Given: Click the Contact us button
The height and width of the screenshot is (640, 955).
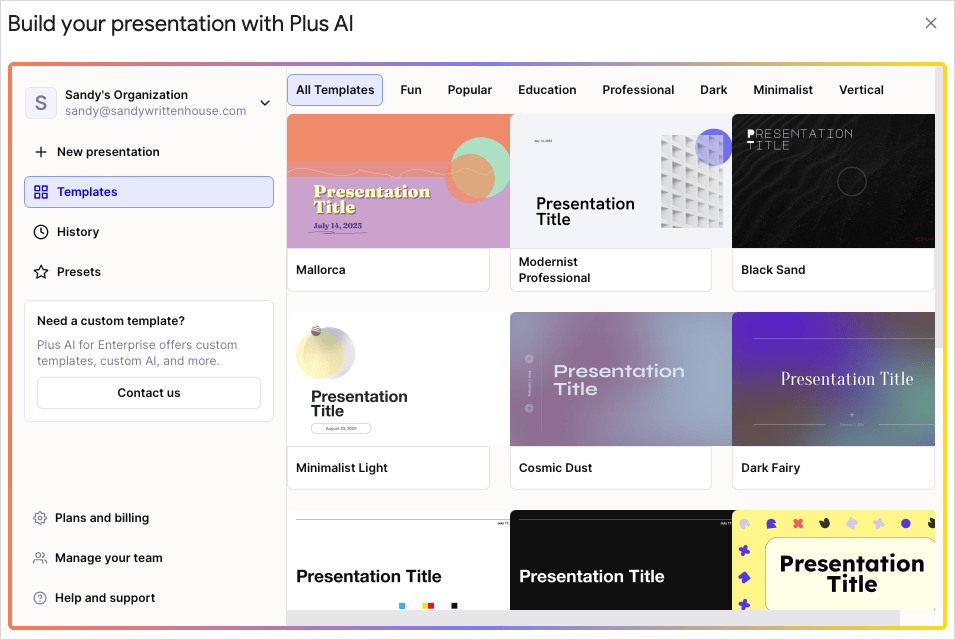Looking at the screenshot, I should pos(149,393).
